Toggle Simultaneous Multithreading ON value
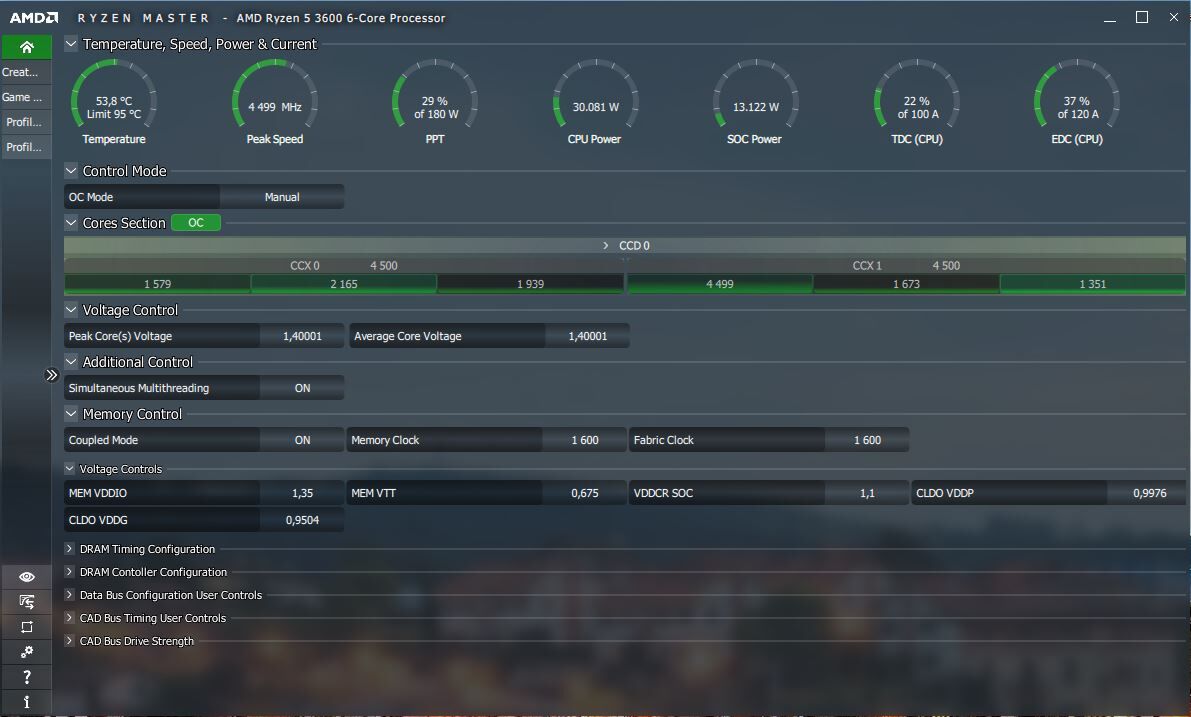The width and height of the screenshot is (1191, 717). (302, 388)
